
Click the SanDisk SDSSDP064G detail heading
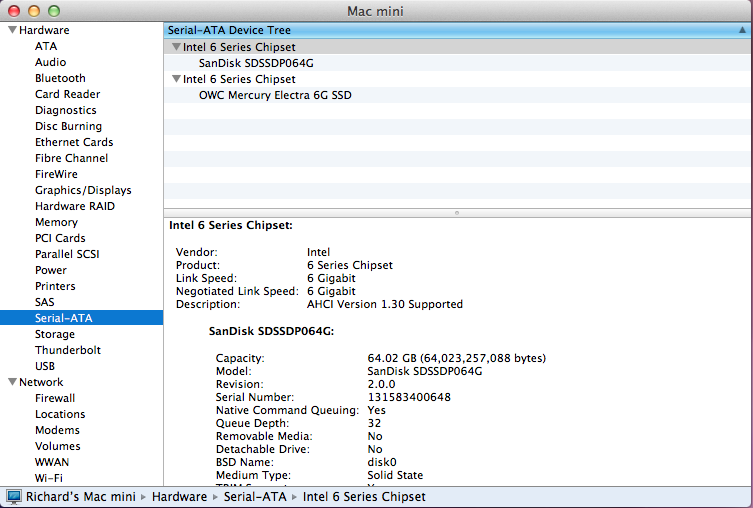click(271, 331)
